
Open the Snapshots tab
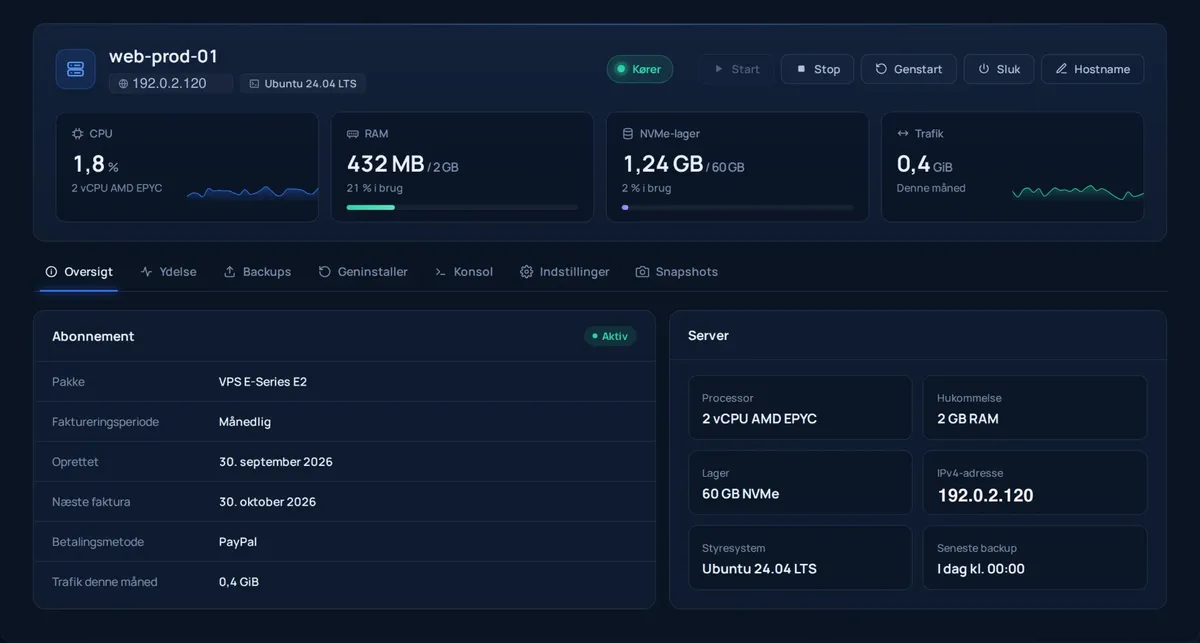pos(677,272)
